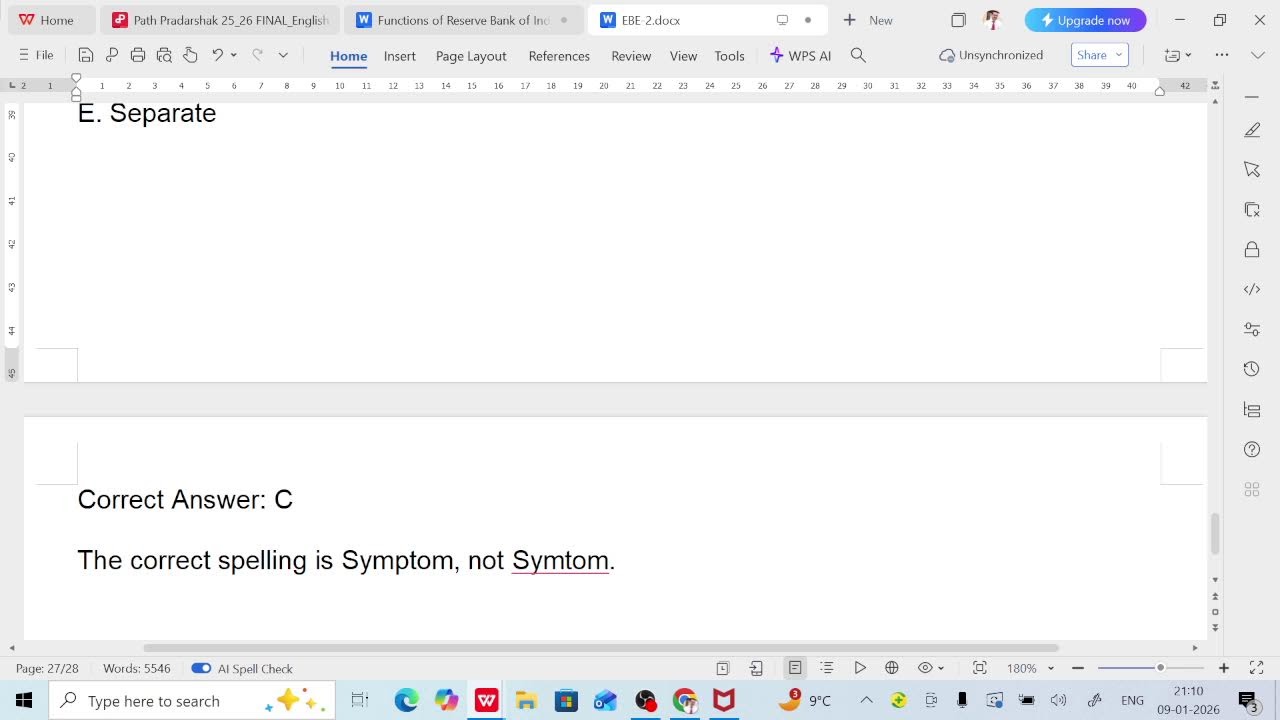
Task: Click the Print icon
Action: (138, 56)
